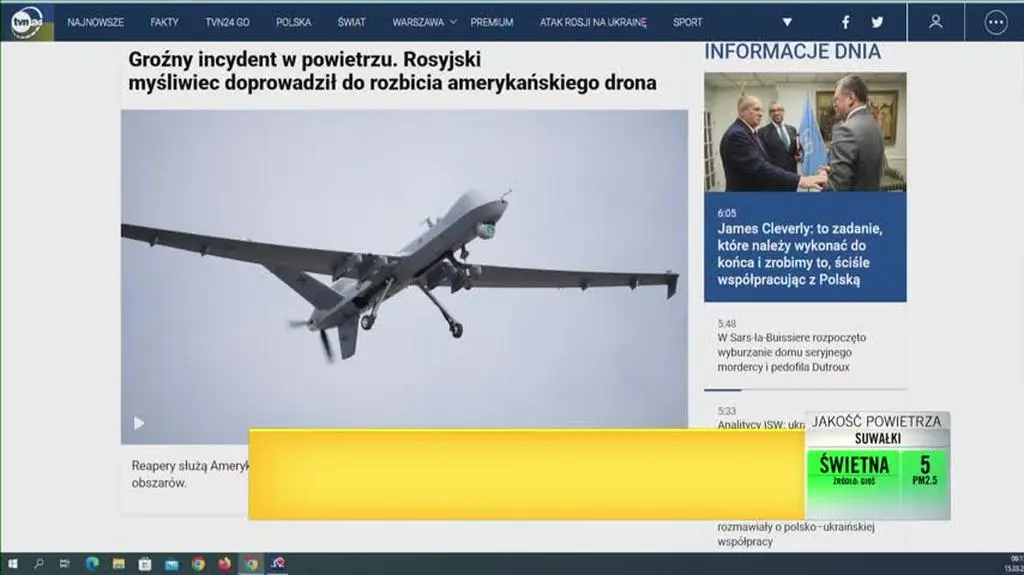1024x575 pixels.
Task: Expand more sections with the white triangle arrow
Action: click(x=787, y=22)
